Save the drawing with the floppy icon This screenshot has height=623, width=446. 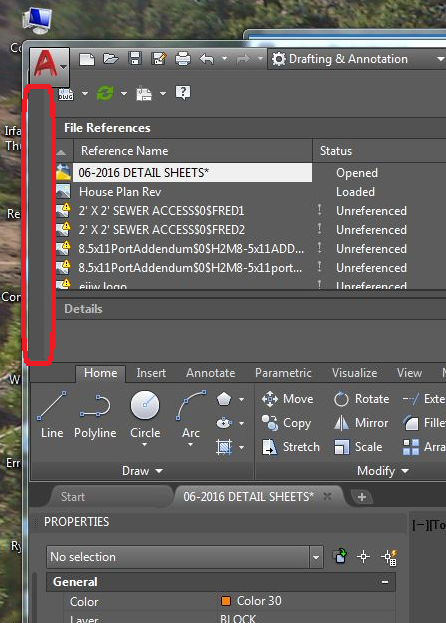click(x=135, y=59)
